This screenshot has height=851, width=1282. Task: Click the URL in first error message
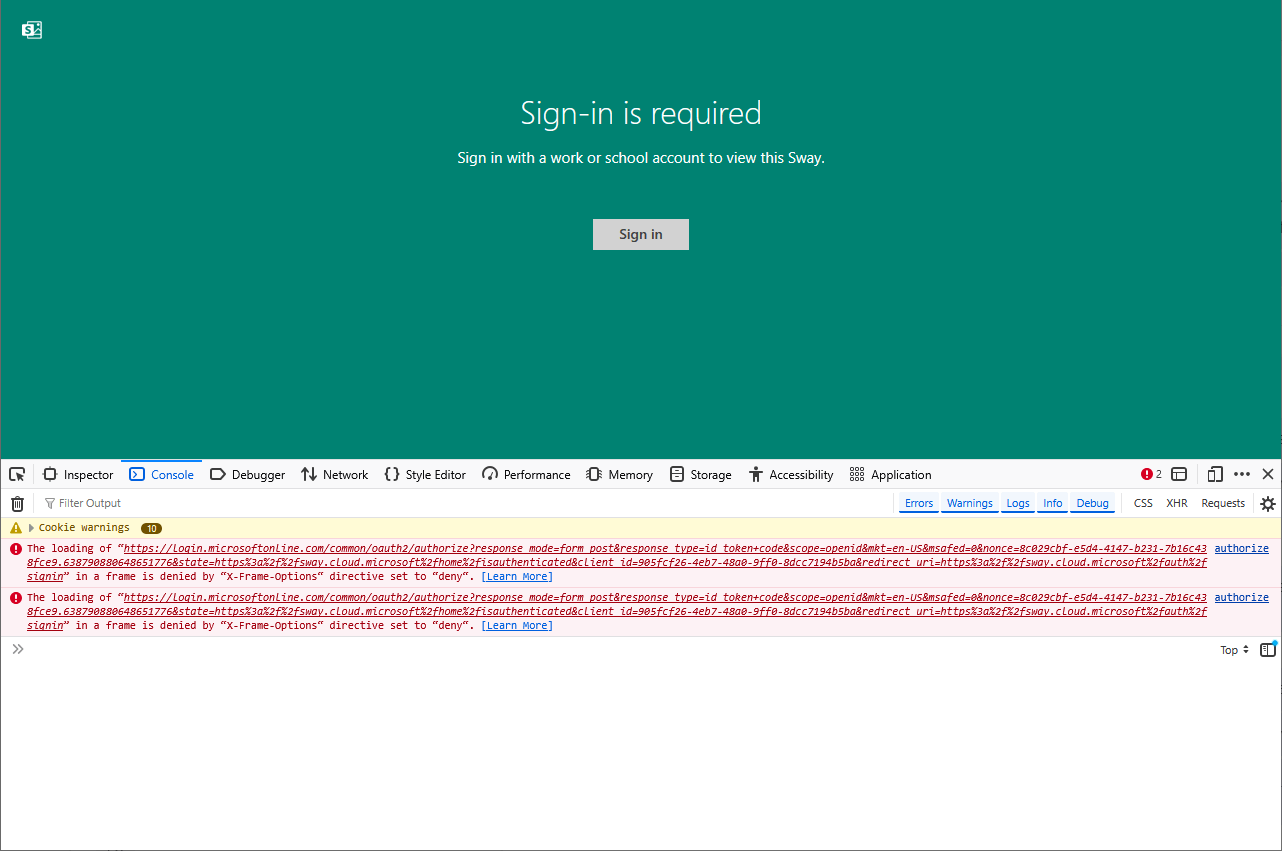click(x=617, y=562)
